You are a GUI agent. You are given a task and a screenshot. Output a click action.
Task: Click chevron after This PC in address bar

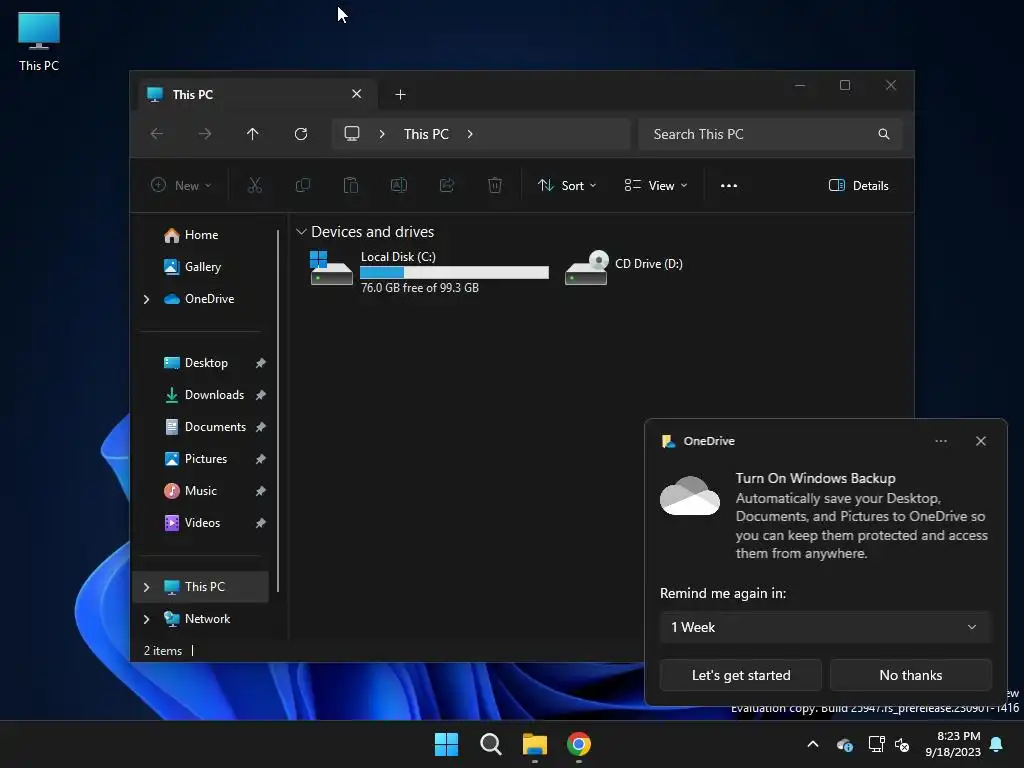pos(470,134)
